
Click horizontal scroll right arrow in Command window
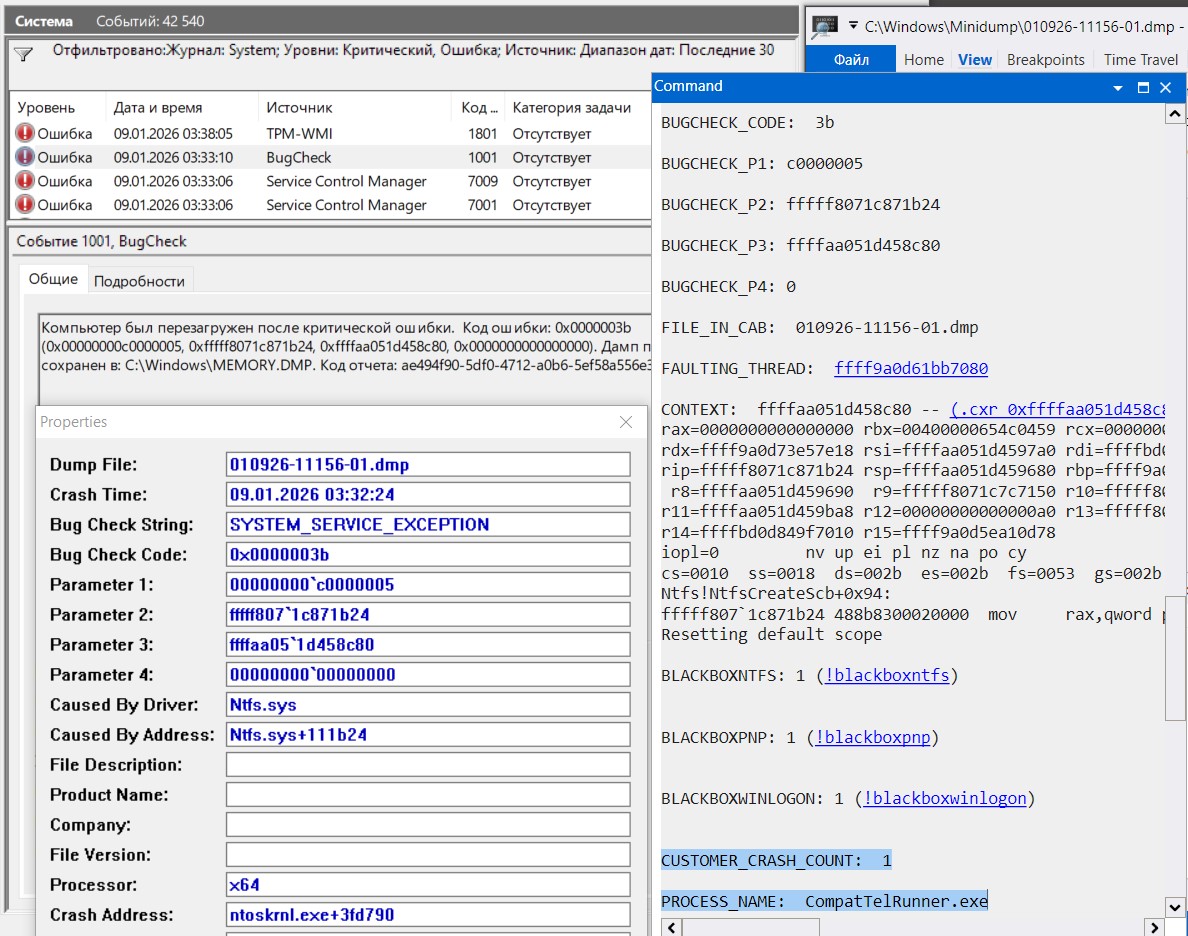coord(1154,927)
